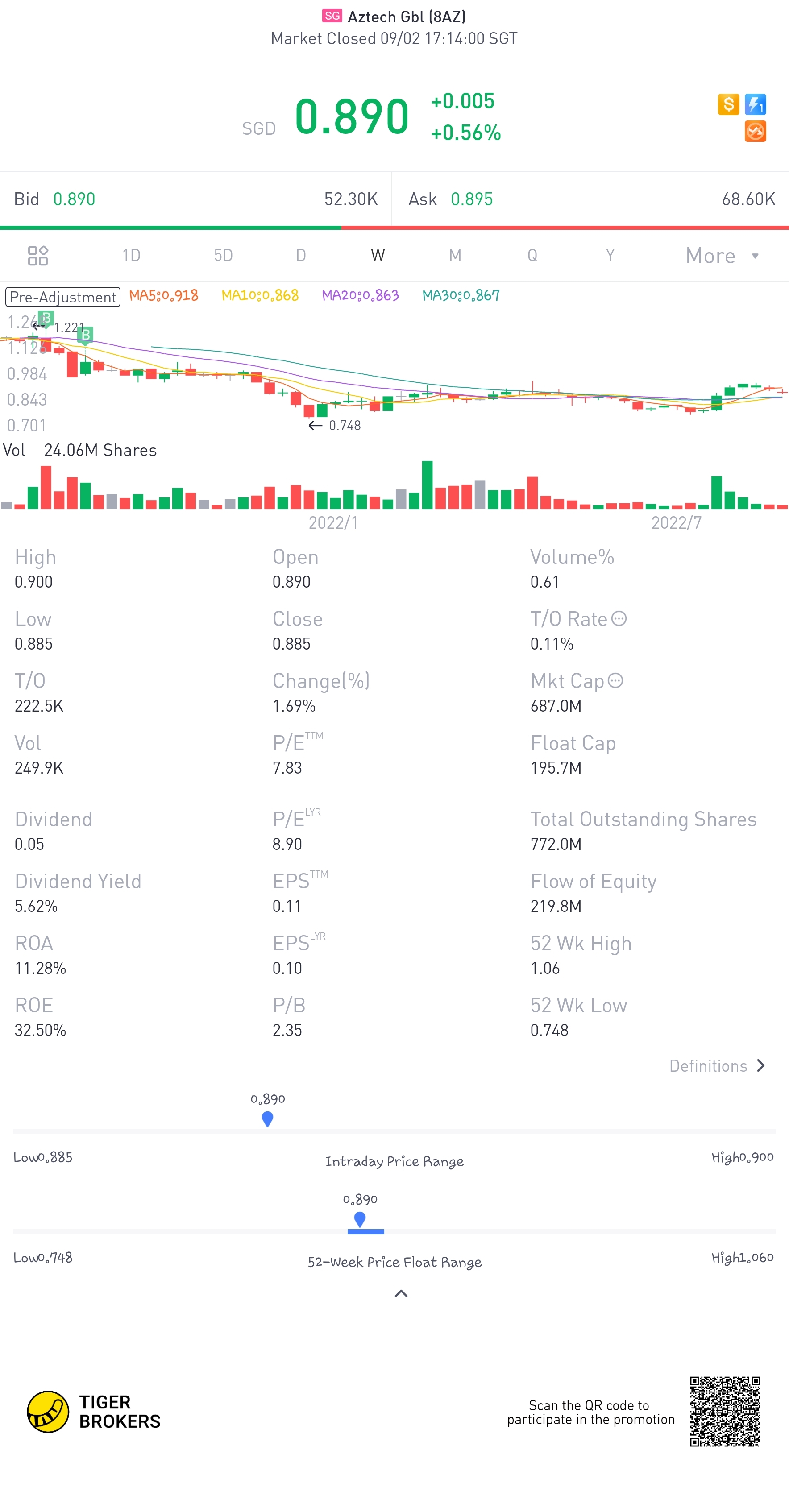Toggle the Pre-Adjustment chart setting

[63, 297]
